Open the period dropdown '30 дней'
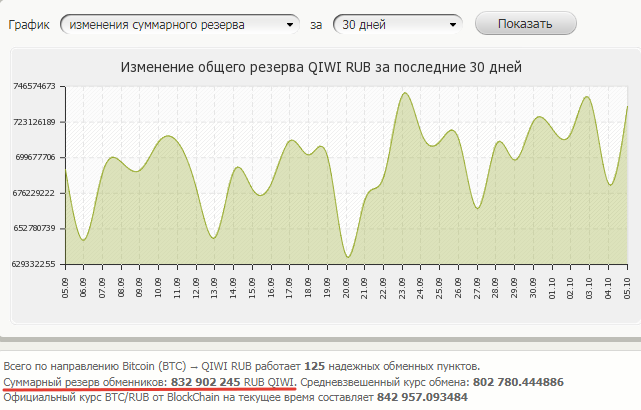The width and height of the screenshot is (641, 410). pyautogui.click(x=398, y=25)
